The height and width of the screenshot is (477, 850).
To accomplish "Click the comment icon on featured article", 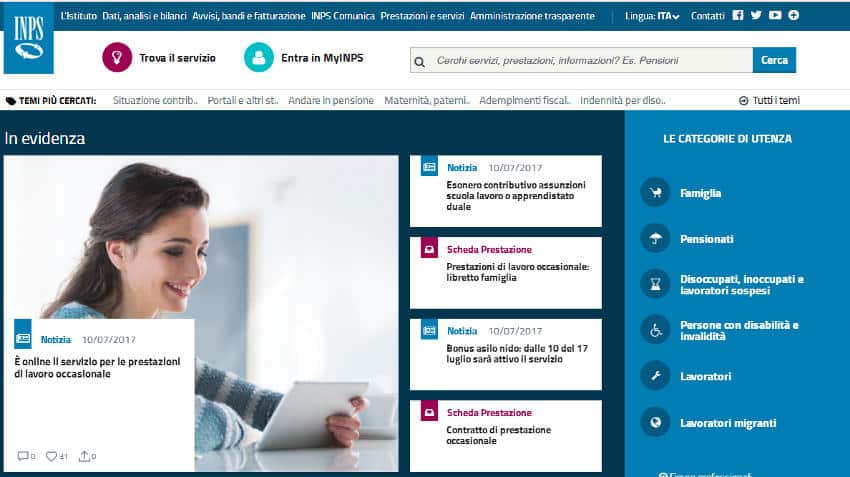I will pos(23,456).
